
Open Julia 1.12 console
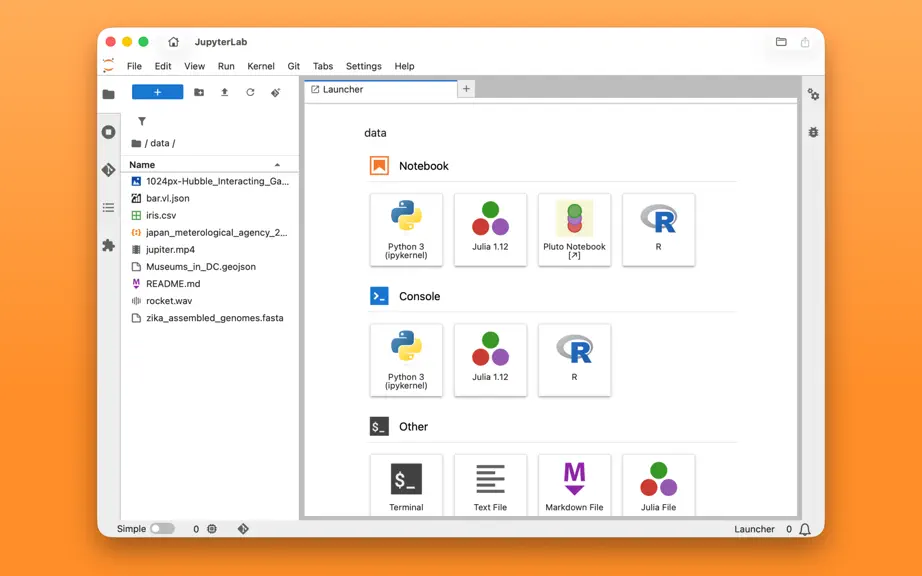pyautogui.click(x=490, y=360)
